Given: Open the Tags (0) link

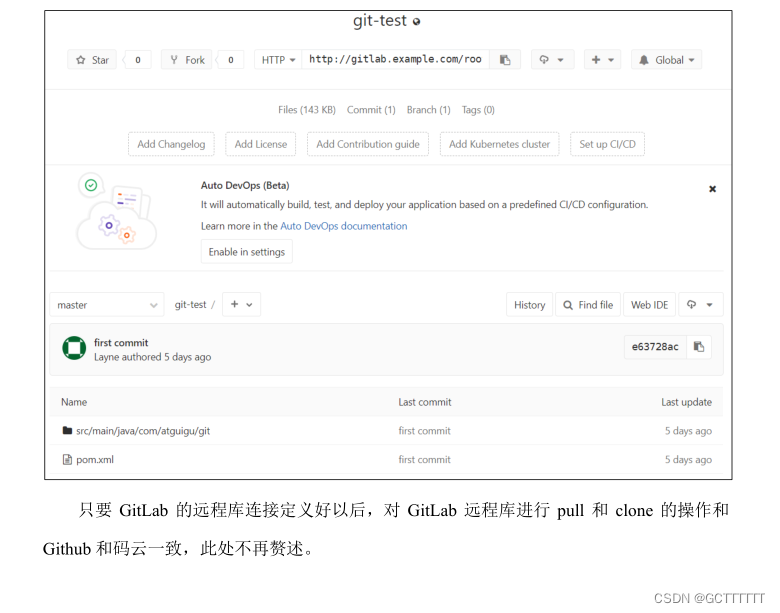Looking at the screenshot, I should tap(478, 110).
